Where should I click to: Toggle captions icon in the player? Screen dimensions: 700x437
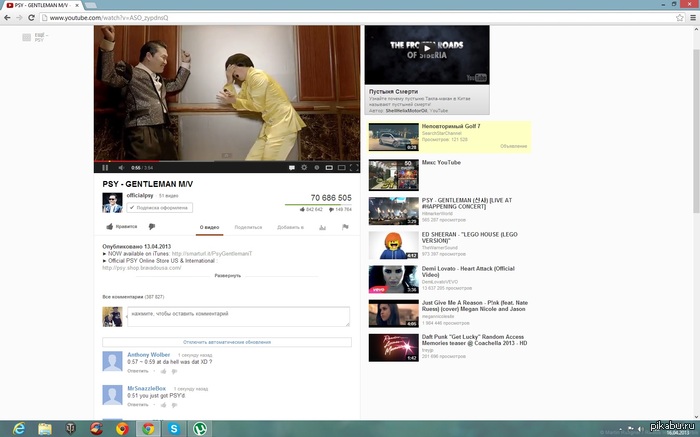click(x=292, y=167)
